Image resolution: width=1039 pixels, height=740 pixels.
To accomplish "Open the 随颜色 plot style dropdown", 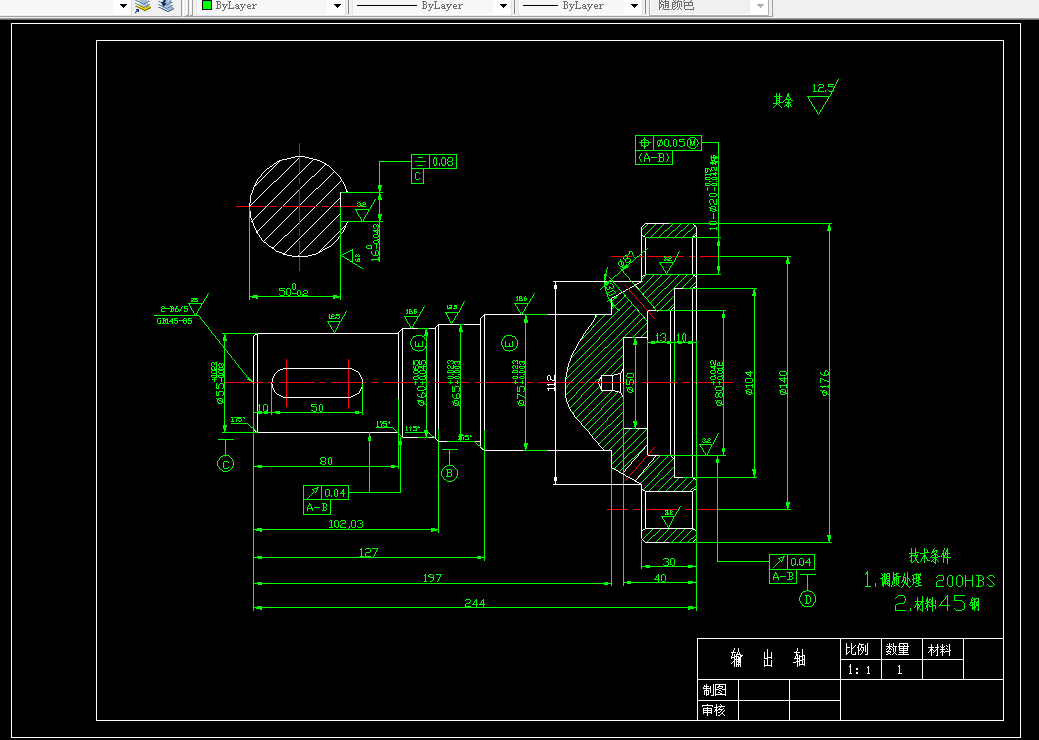I will point(761,6).
